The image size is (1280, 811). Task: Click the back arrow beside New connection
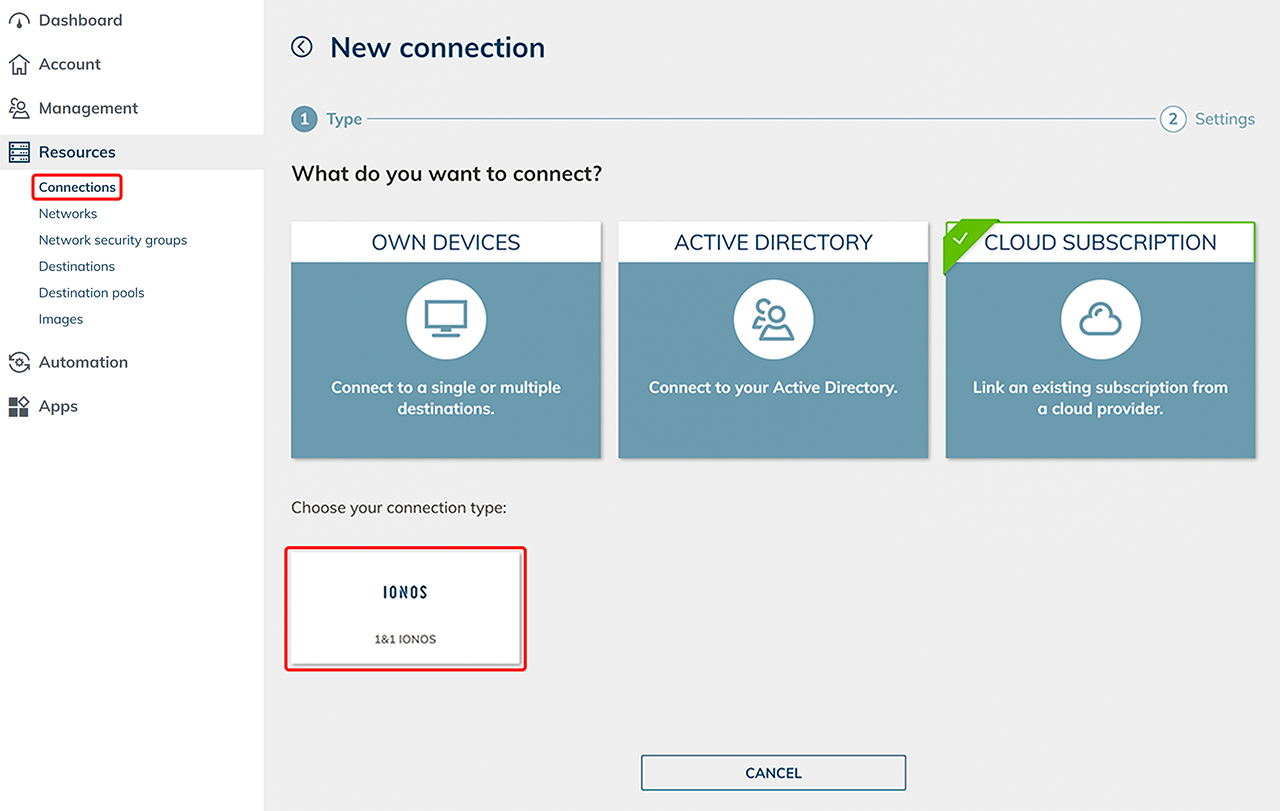(302, 47)
